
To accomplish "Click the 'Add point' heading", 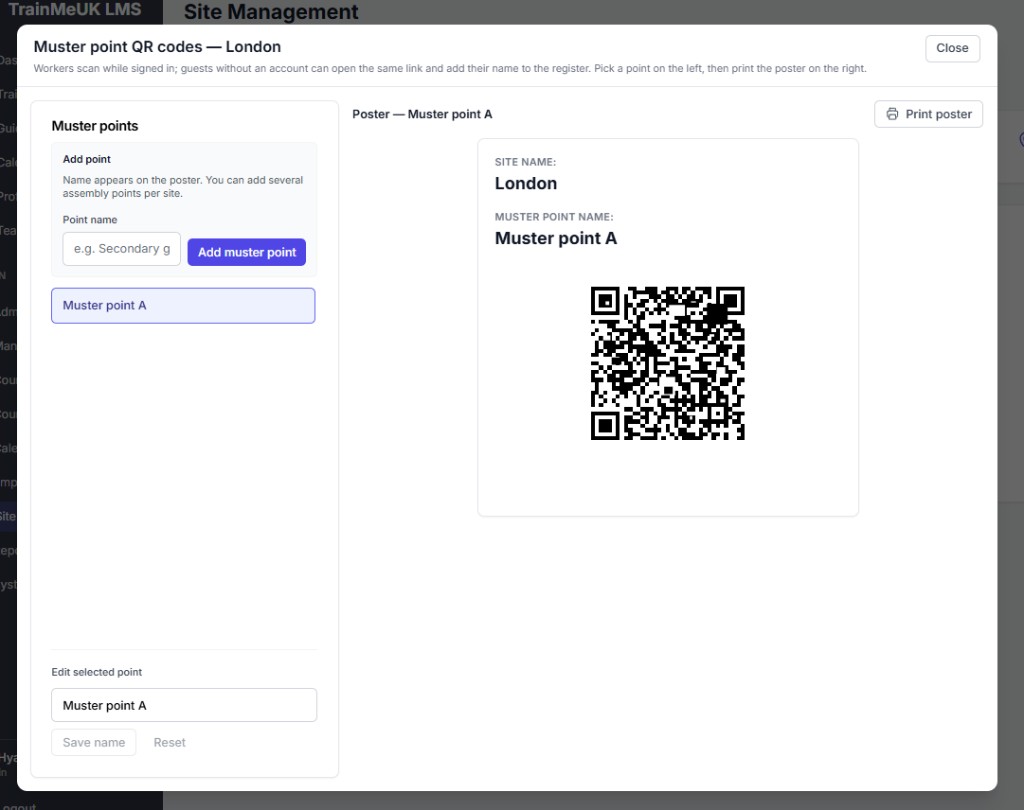I will 87,159.
